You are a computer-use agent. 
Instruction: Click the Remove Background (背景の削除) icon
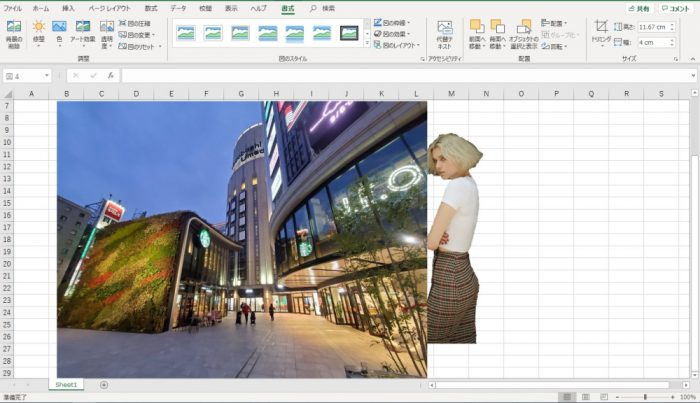(13, 34)
